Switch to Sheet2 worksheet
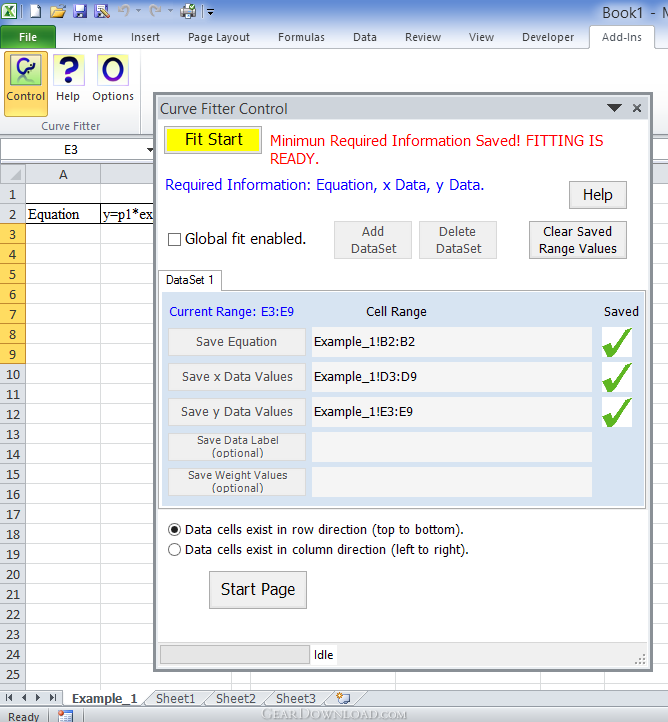 [236, 698]
